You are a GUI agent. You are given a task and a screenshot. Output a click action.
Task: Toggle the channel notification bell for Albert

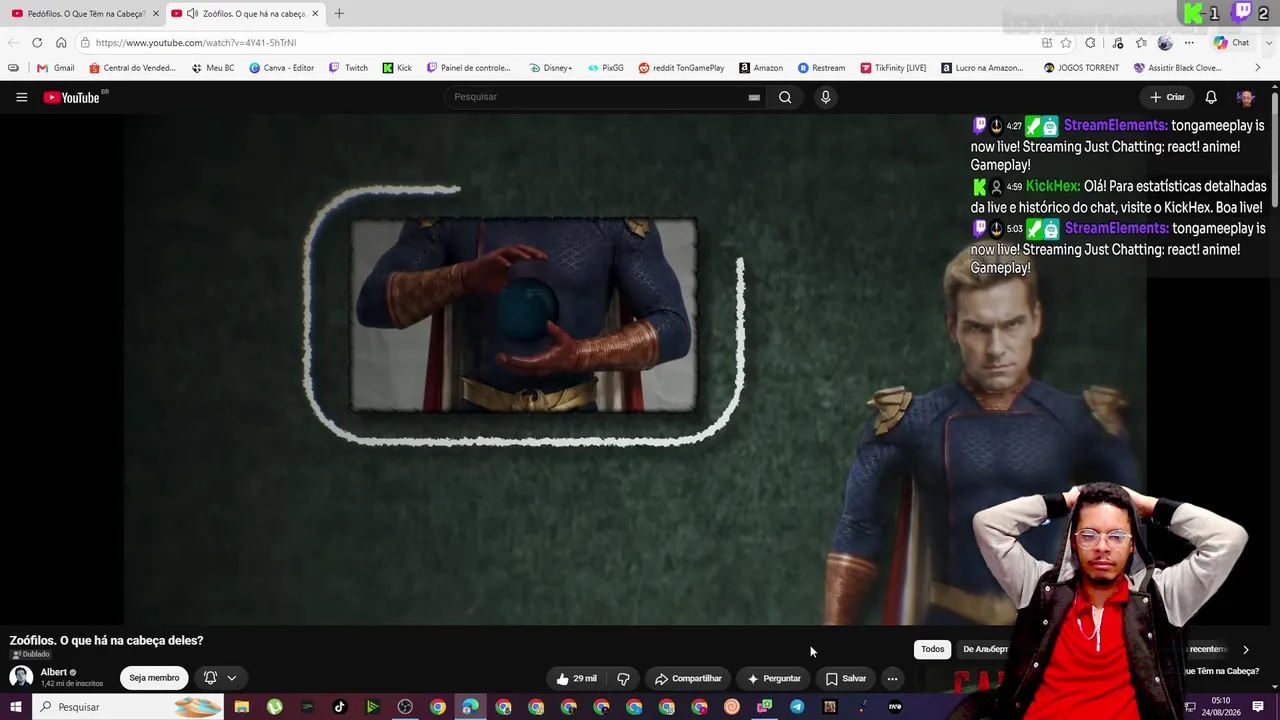[x=210, y=678]
